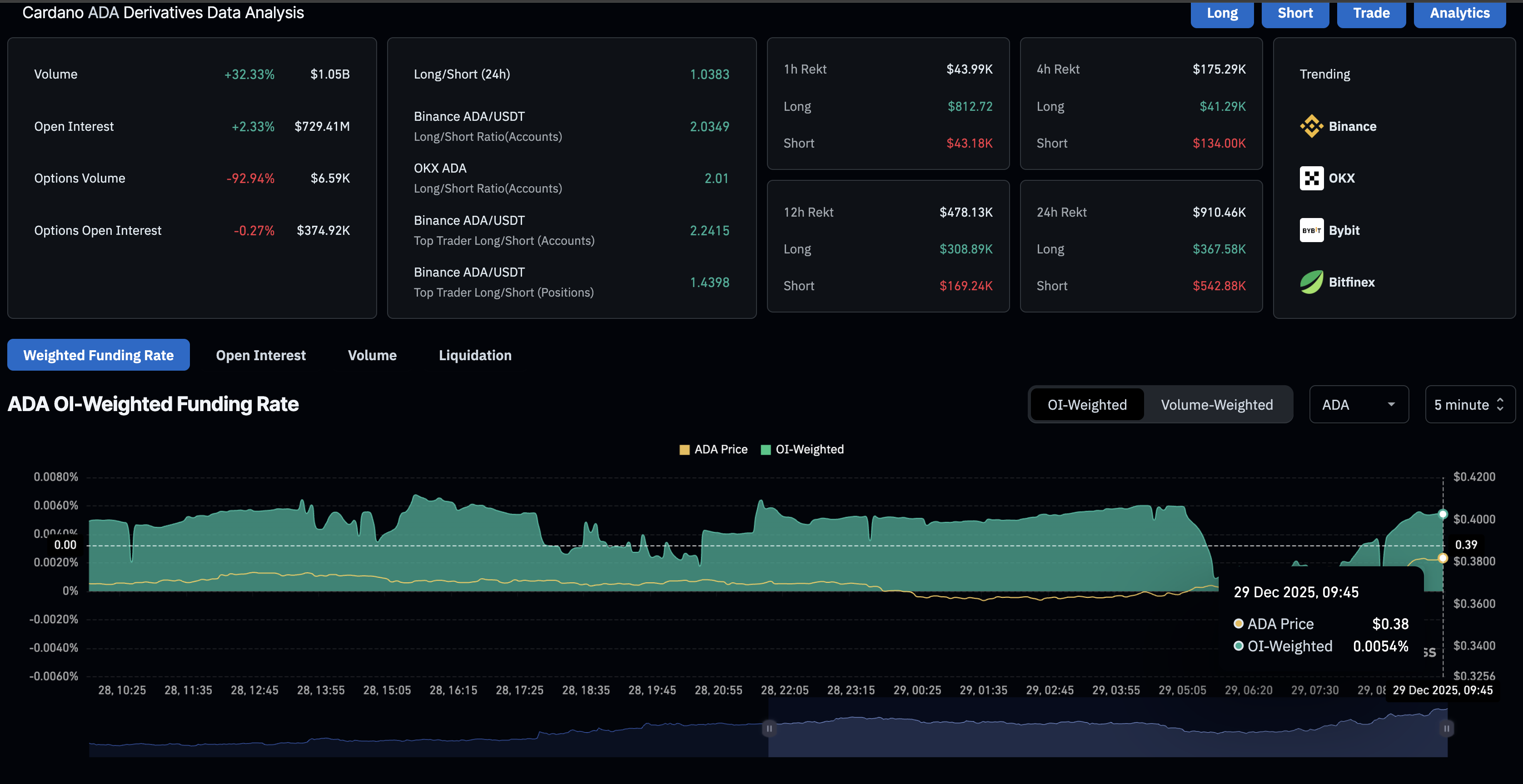Image resolution: width=1523 pixels, height=784 pixels.
Task: Click the Binance exchange logo under Trending
Action: click(1311, 125)
